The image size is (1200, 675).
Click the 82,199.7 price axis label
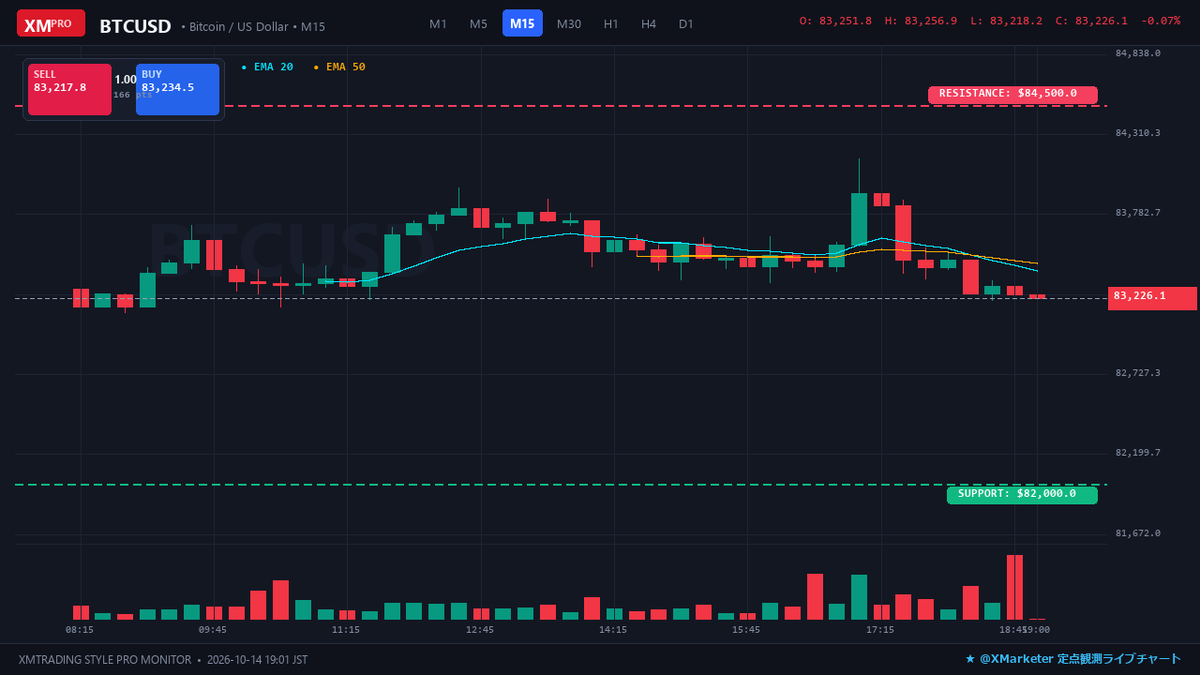coord(1138,453)
